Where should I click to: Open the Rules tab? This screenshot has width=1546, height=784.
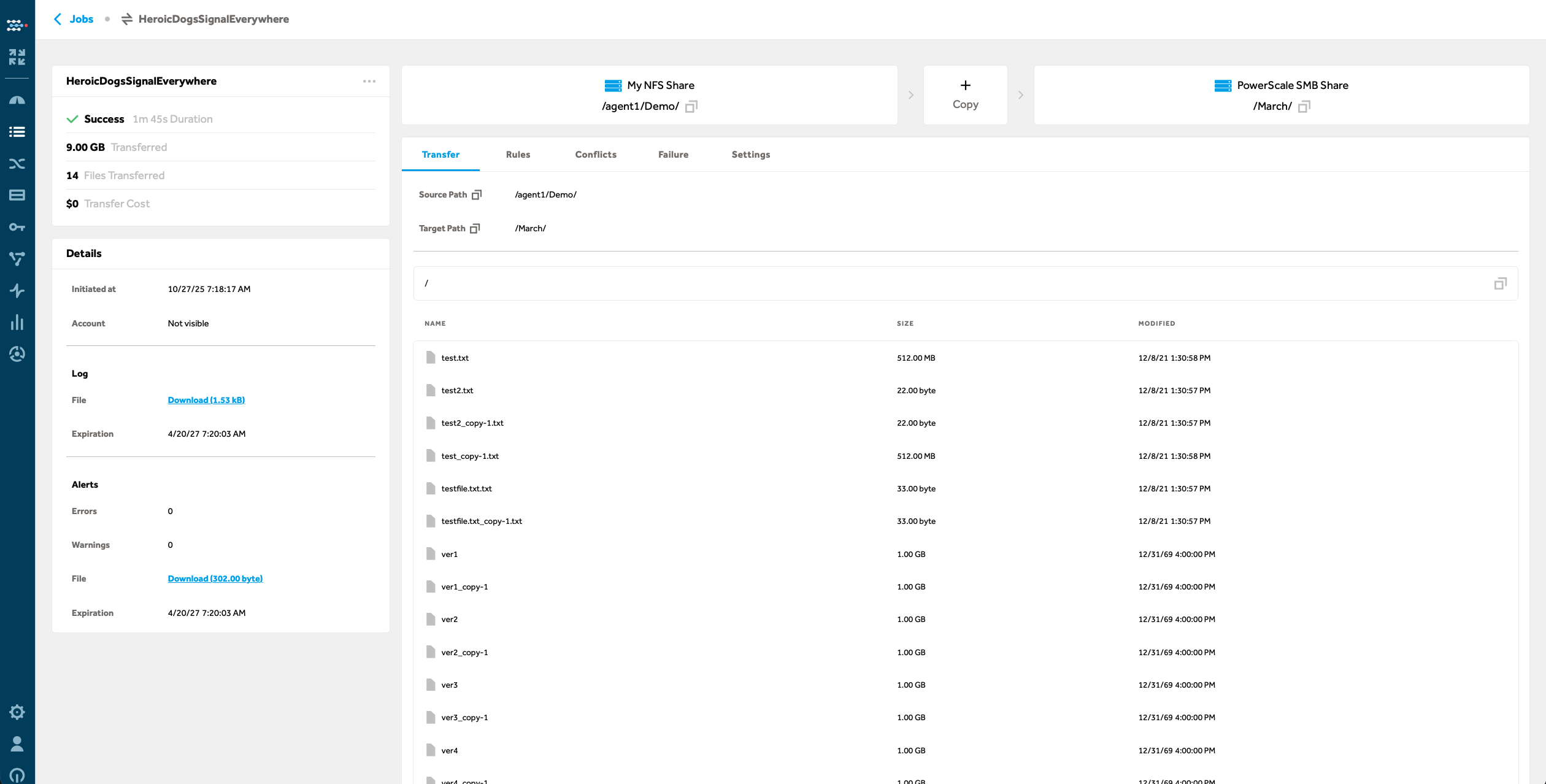pos(518,155)
